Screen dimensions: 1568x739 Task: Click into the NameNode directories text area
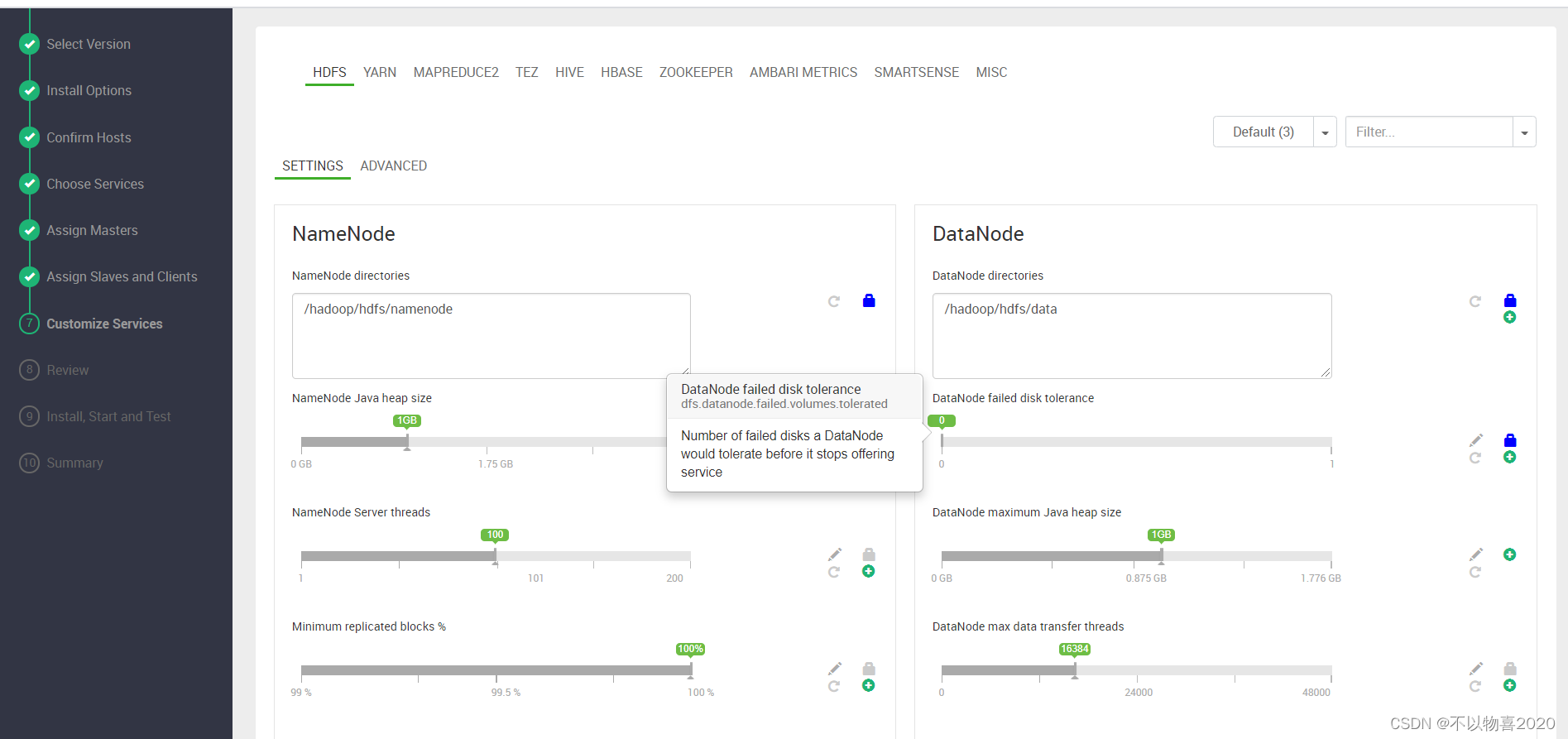[491, 335]
